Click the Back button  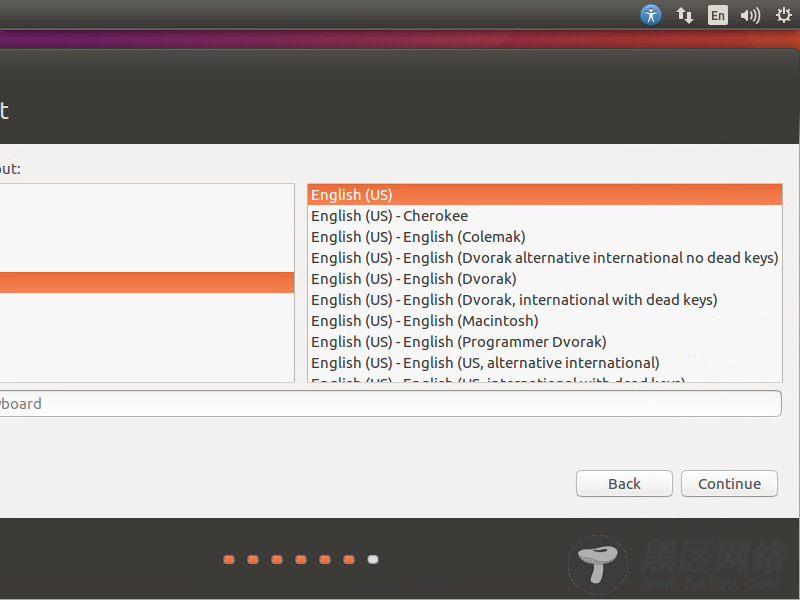click(x=624, y=483)
